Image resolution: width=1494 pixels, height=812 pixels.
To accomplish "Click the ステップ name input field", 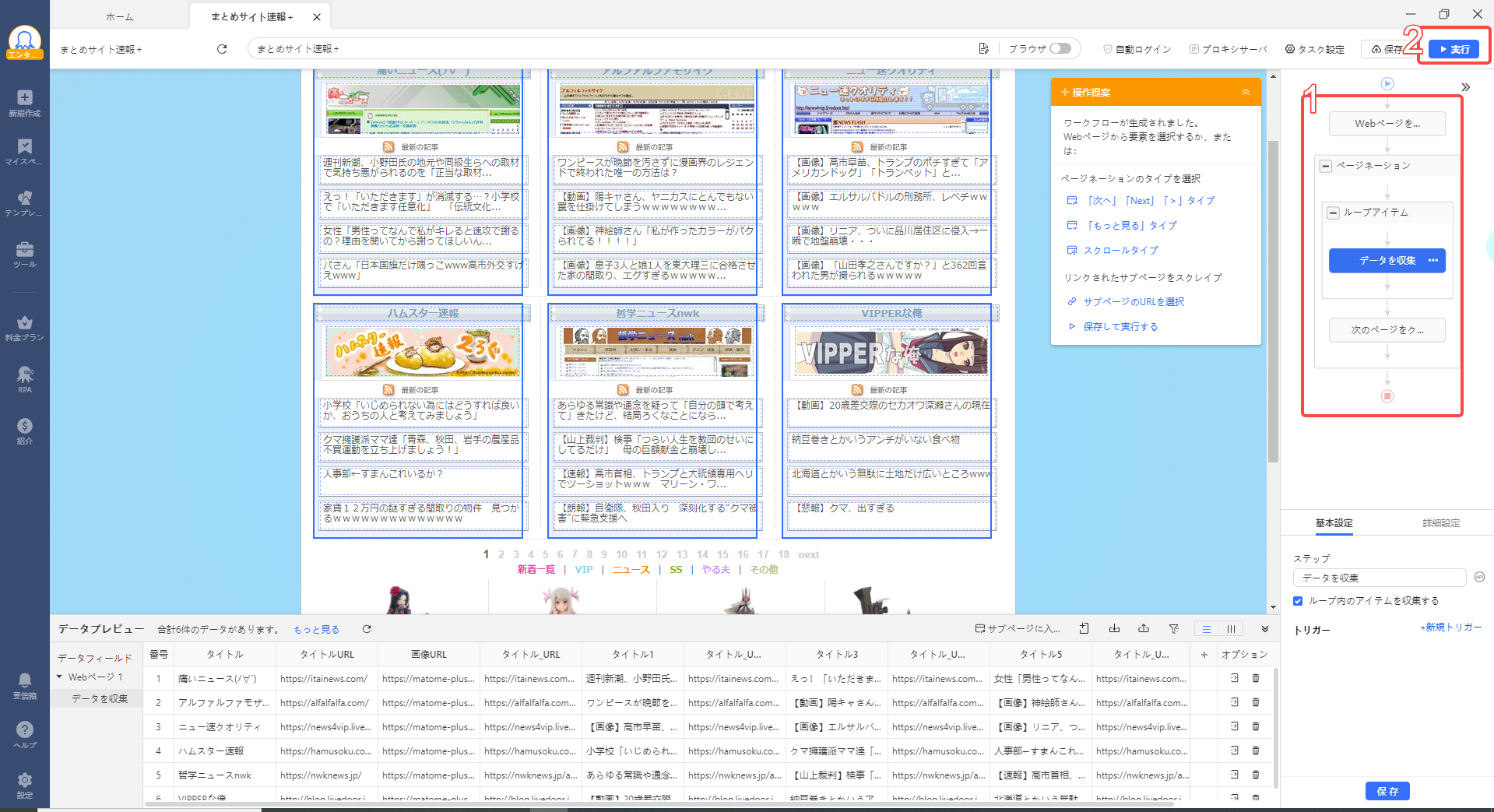I will tap(1379, 578).
